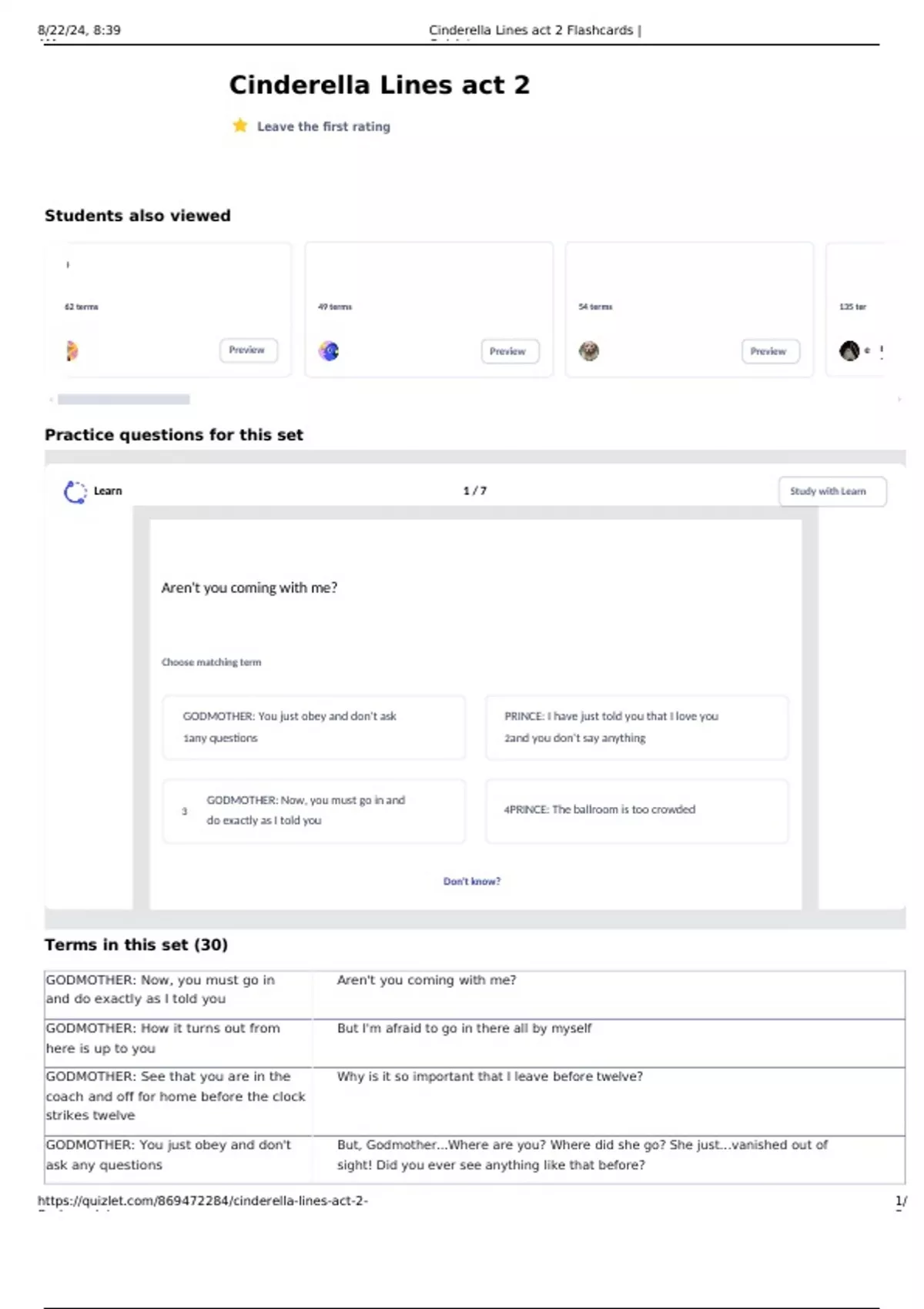Open the quizlet.com URL in the footer
Screen dimensions: 924x1309
tap(203, 1200)
